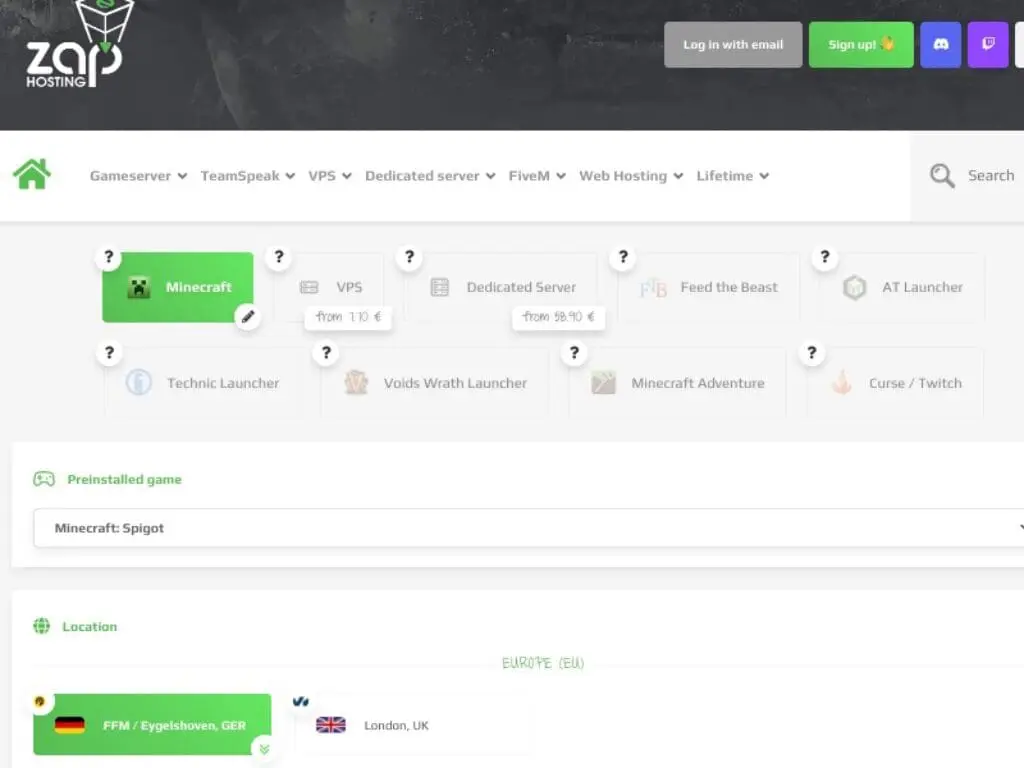This screenshot has height=768, width=1024.
Task: Go to the green home icon
Action: coord(32,174)
